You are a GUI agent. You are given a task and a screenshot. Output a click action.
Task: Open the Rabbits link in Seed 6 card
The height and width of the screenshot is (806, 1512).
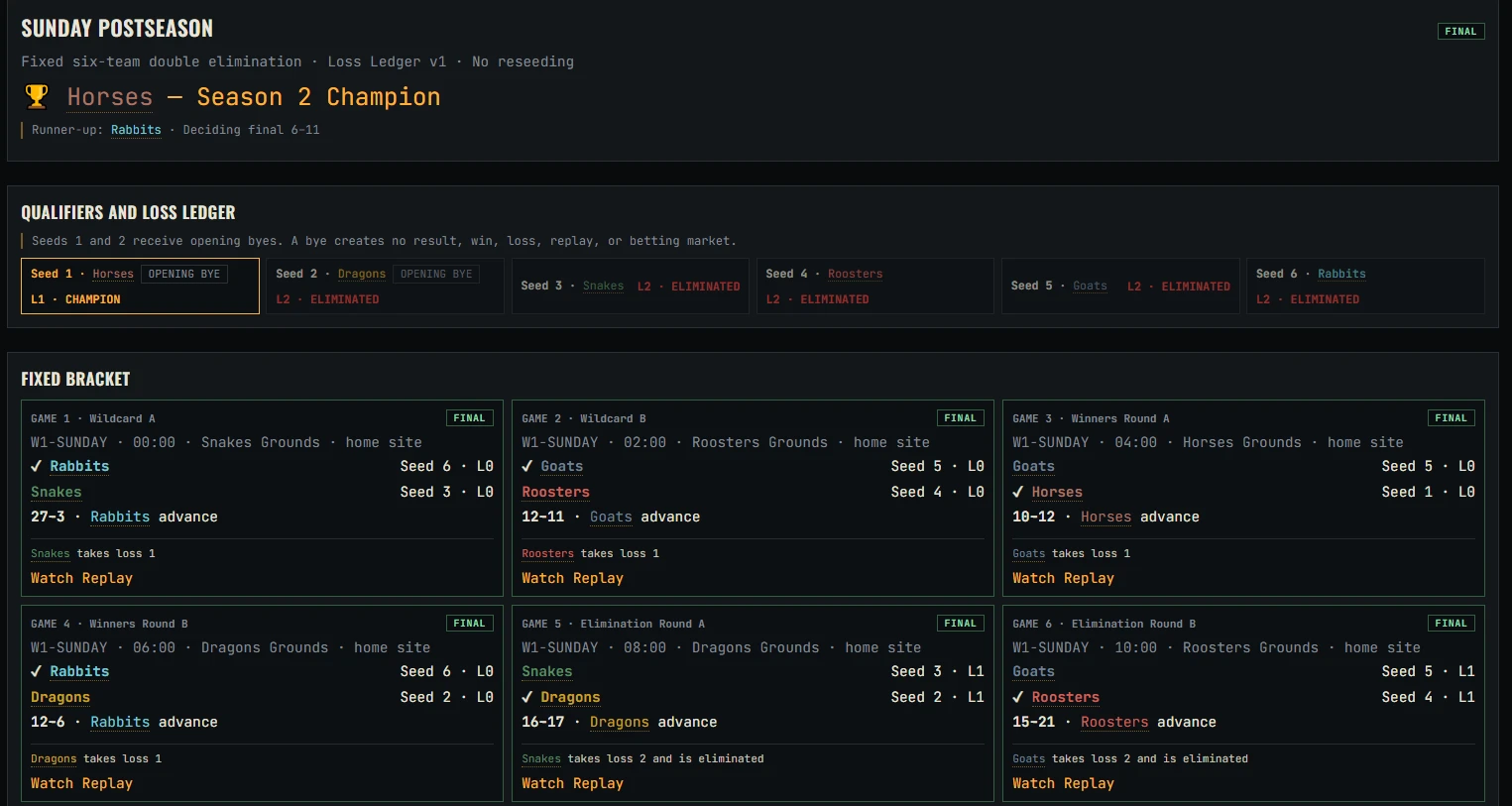[1341, 274]
